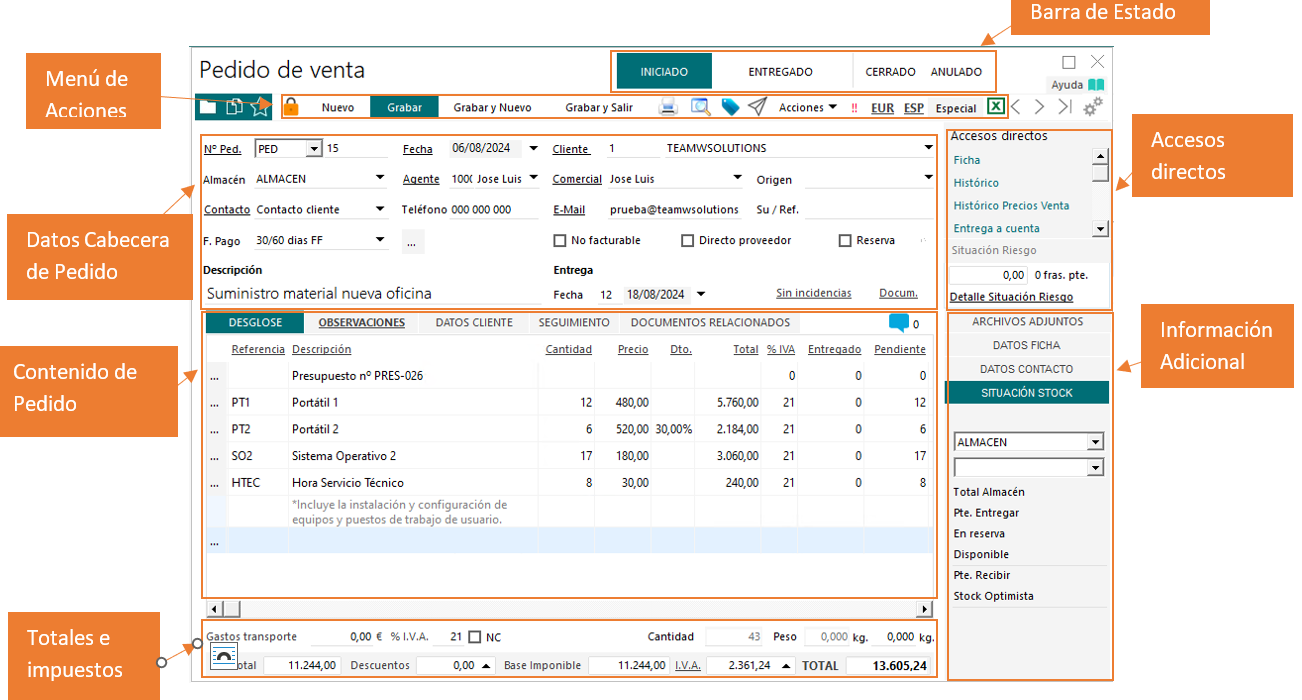Click the blue label tag icon
This screenshot has width=1302, height=700.
(730, 107)
